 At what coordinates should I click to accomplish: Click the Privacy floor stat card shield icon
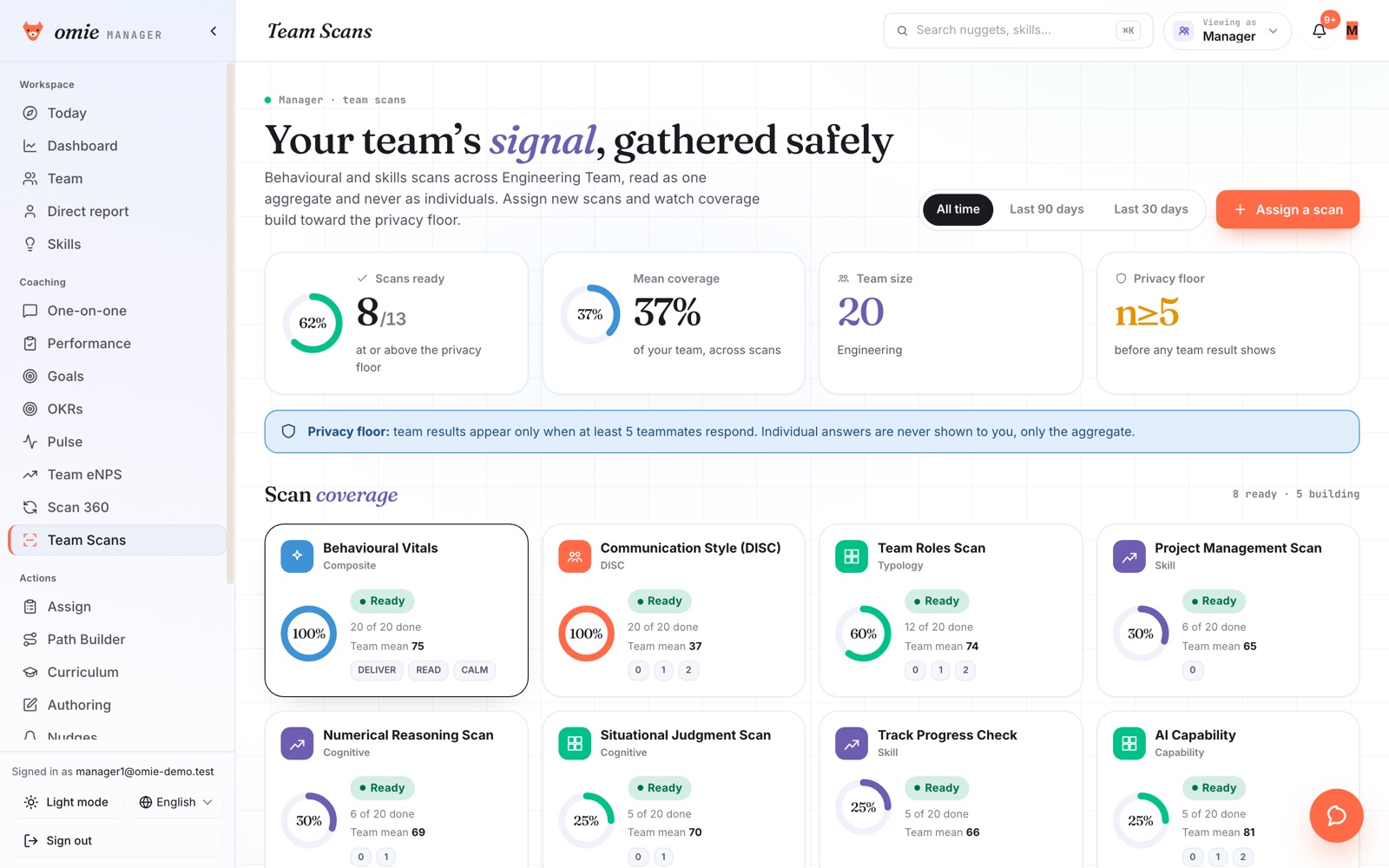tap(1121, 279)
